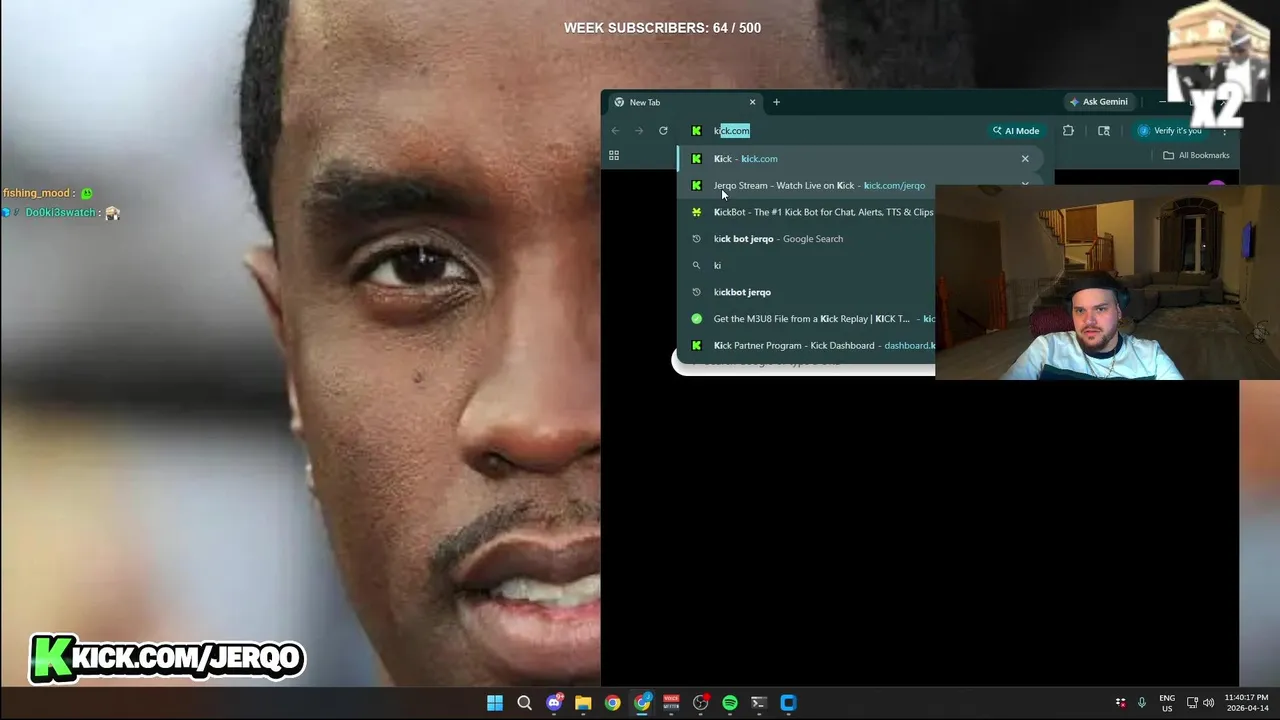Switch to AI Mode in the address bar
The height and width of the screenshot is (720, 1280).
click(x=1016, y=131)
